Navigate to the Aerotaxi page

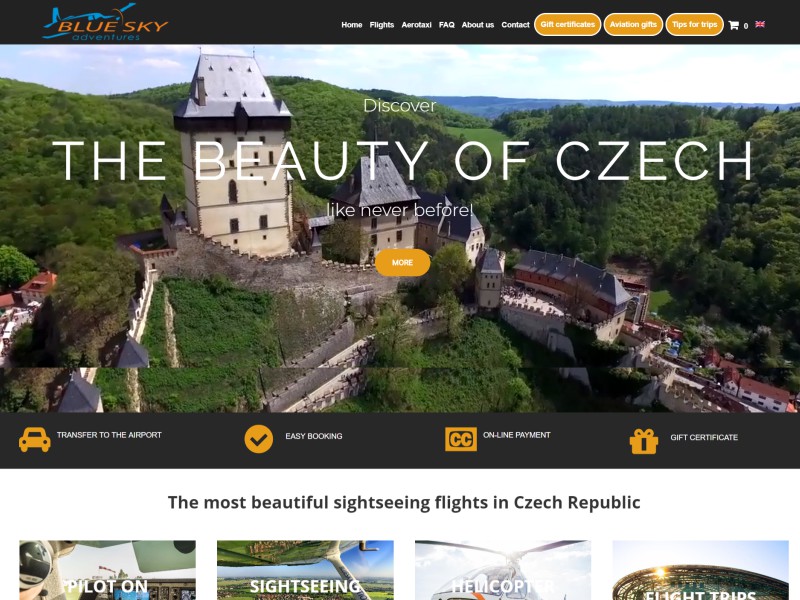[x=416, y=24]
